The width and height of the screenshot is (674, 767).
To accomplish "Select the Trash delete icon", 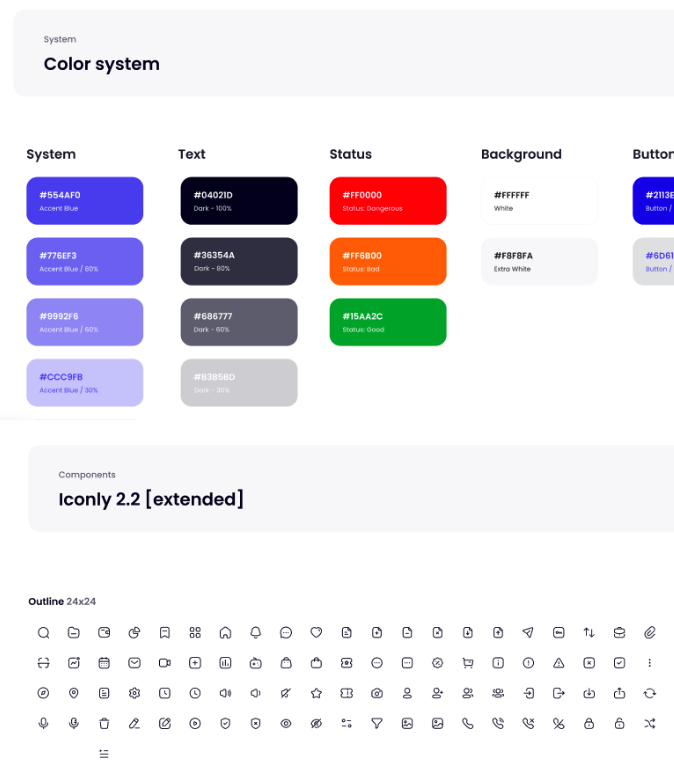I will [x=104, y=723].
